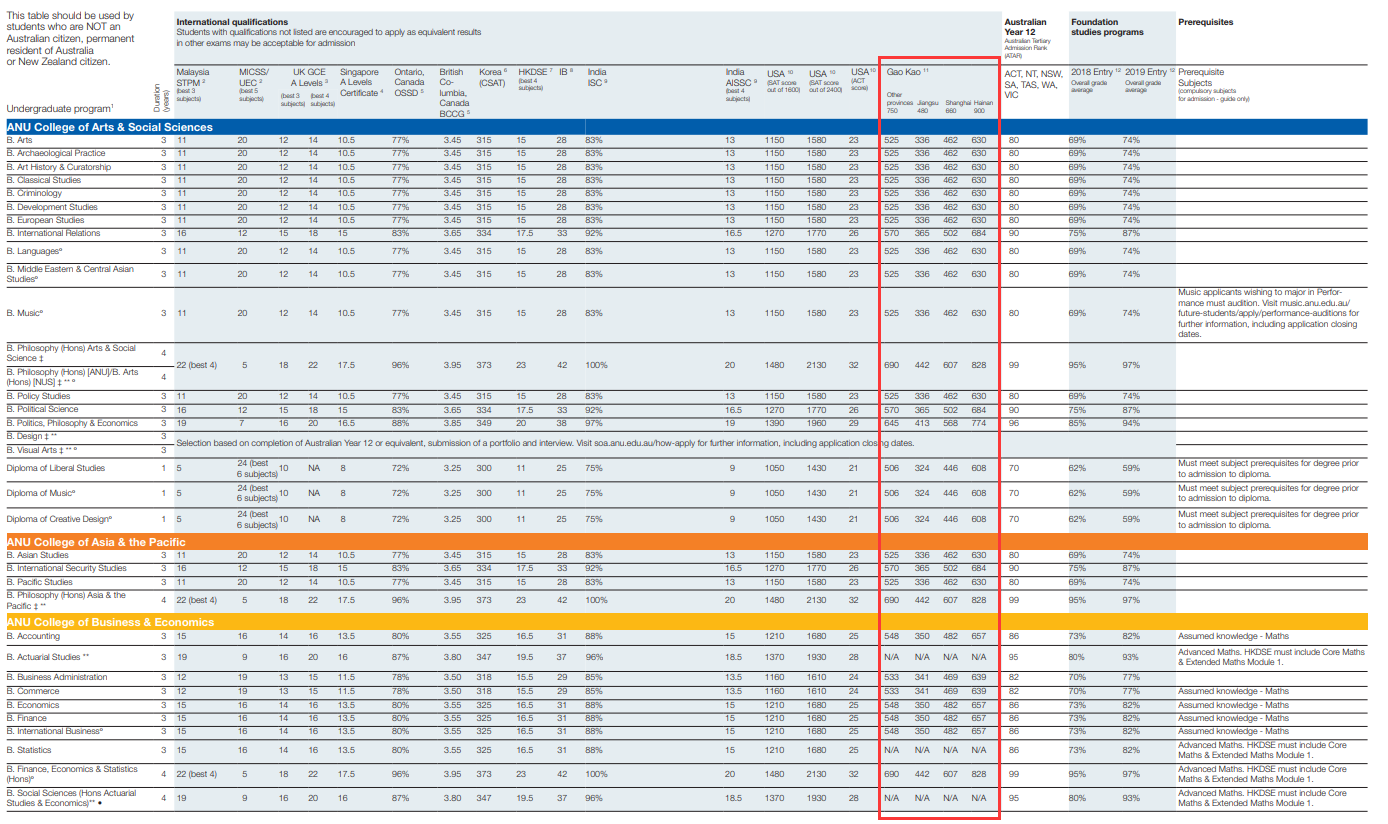1388x824 pixels.
Task: Select the Diploma of Liberal Studies label
Action: pyautogui.click(x=56, y=468)
